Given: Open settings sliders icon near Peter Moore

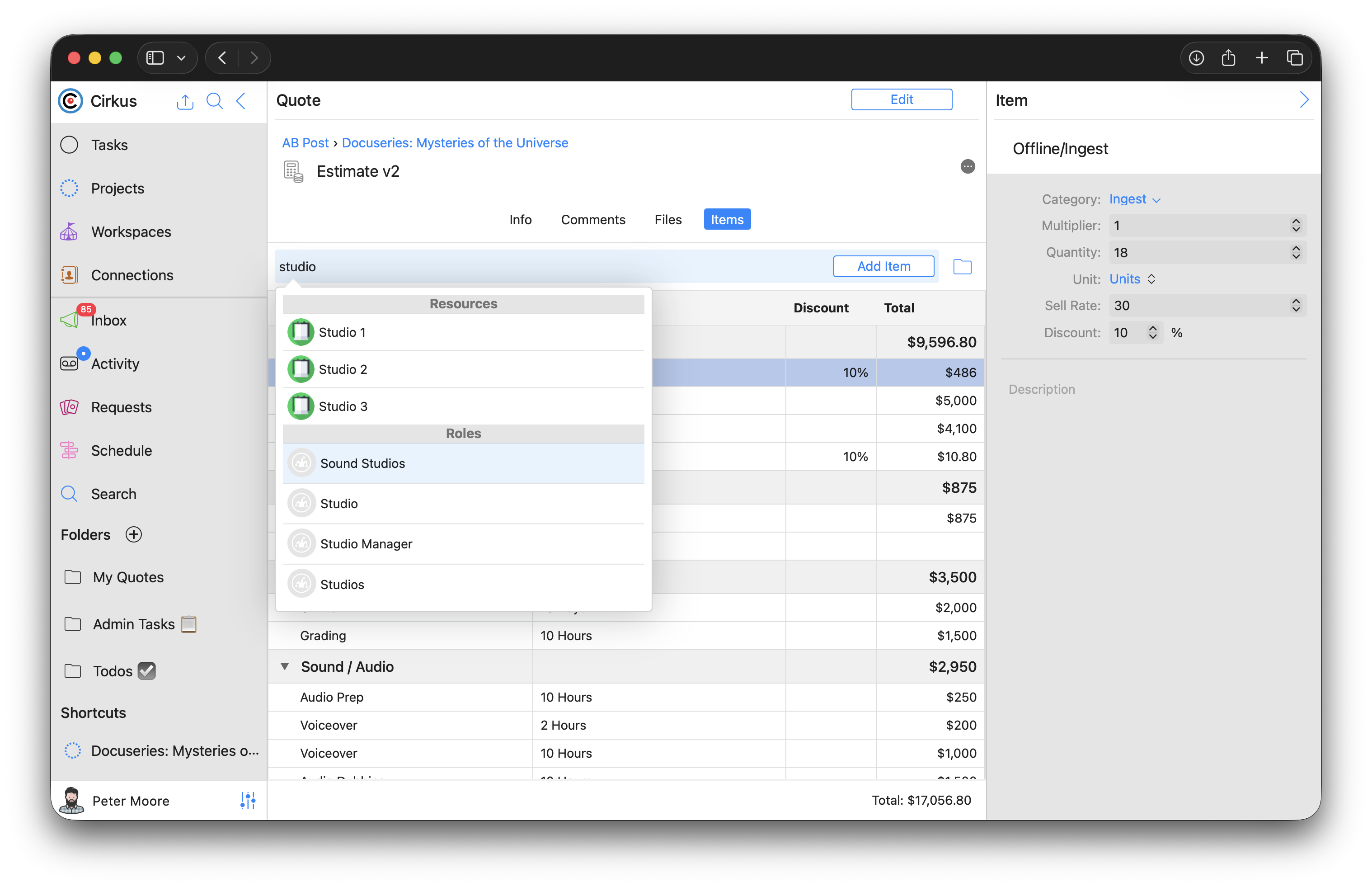Looking at the screenshot, I should coord(248,800).
